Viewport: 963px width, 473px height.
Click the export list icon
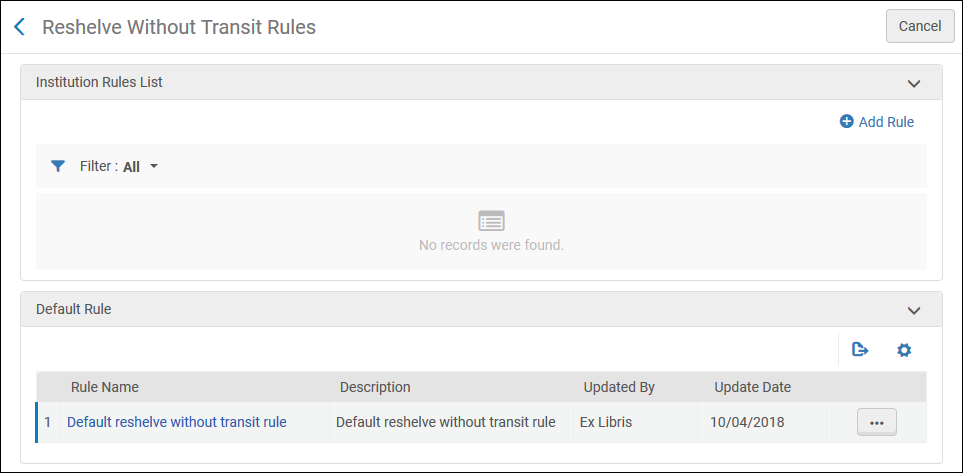(859, 350)
